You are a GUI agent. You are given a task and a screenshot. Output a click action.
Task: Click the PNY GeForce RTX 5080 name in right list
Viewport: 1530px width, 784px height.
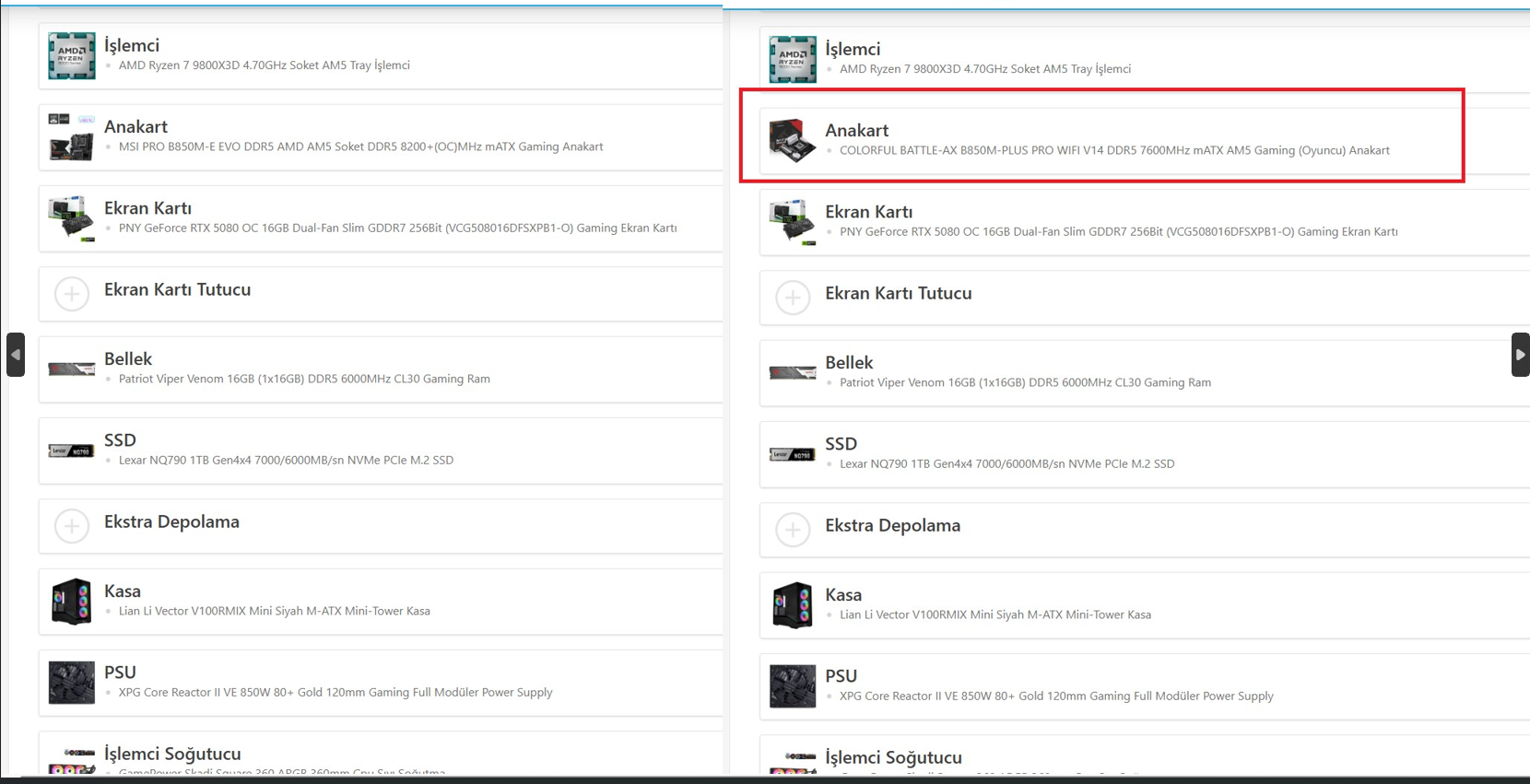click(x=1118, y=231)
